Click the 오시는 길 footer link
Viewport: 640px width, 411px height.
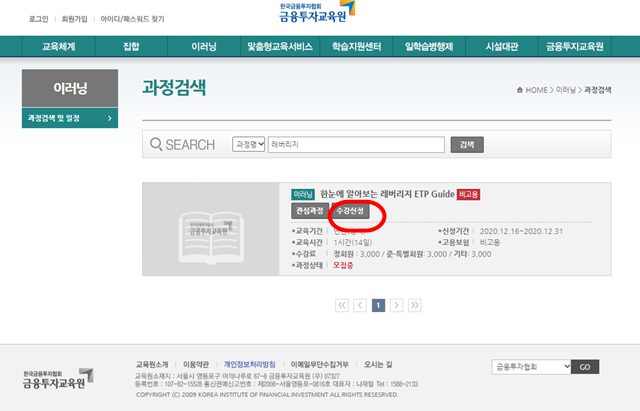click(378, 364)
